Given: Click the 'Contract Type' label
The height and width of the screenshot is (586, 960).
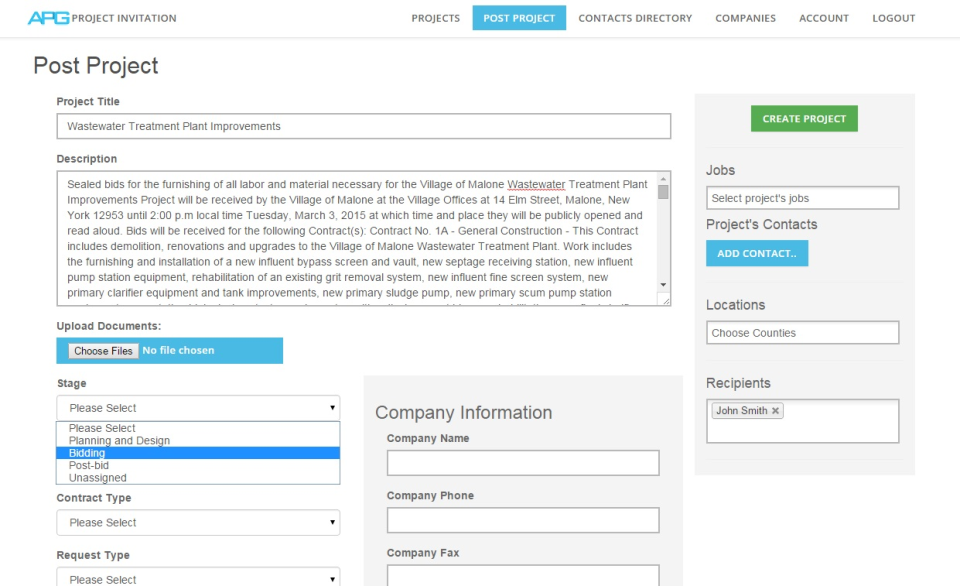Looking at the screenshot, I should coord(94,498).
